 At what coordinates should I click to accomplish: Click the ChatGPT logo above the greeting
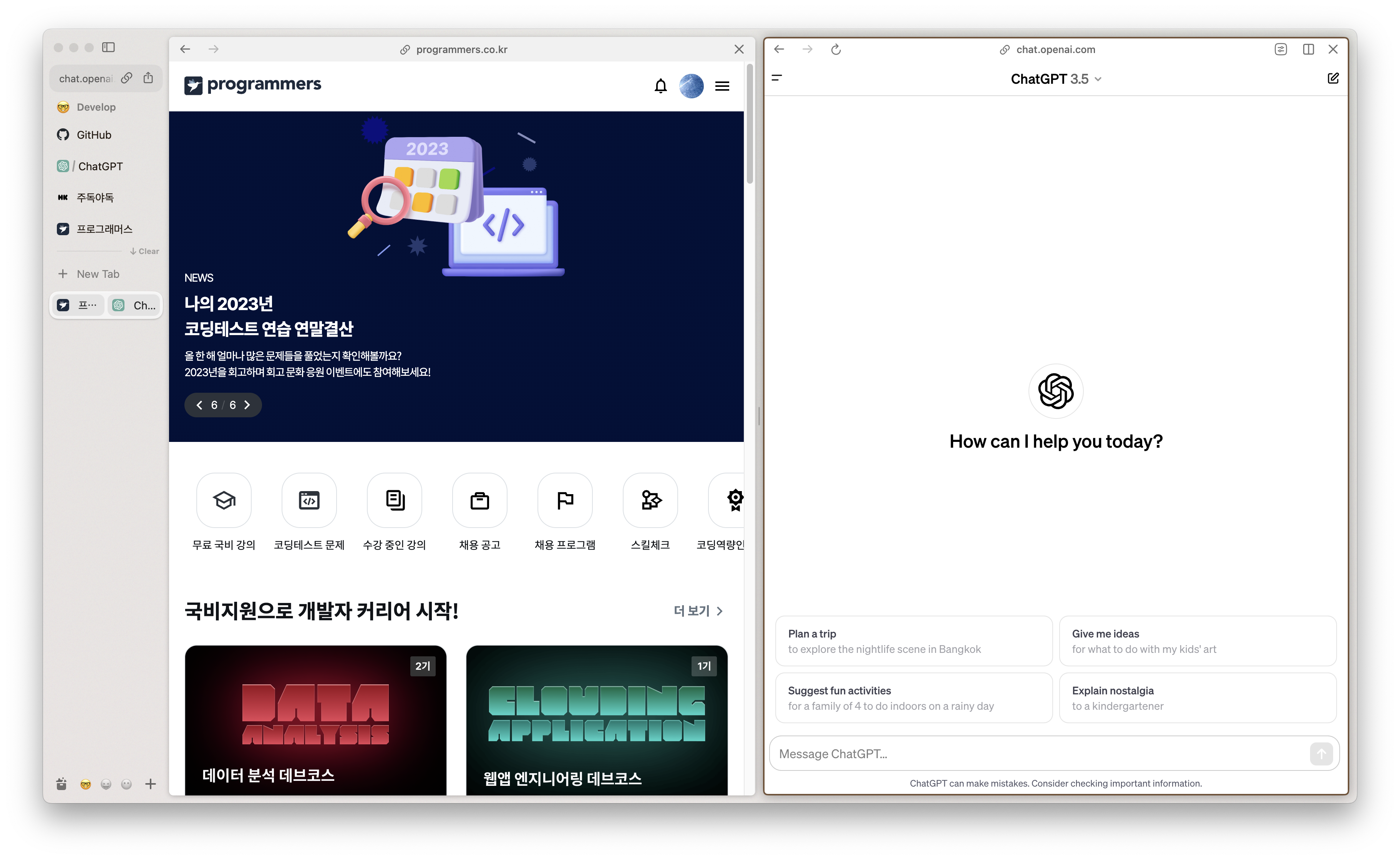[1056, 391]
